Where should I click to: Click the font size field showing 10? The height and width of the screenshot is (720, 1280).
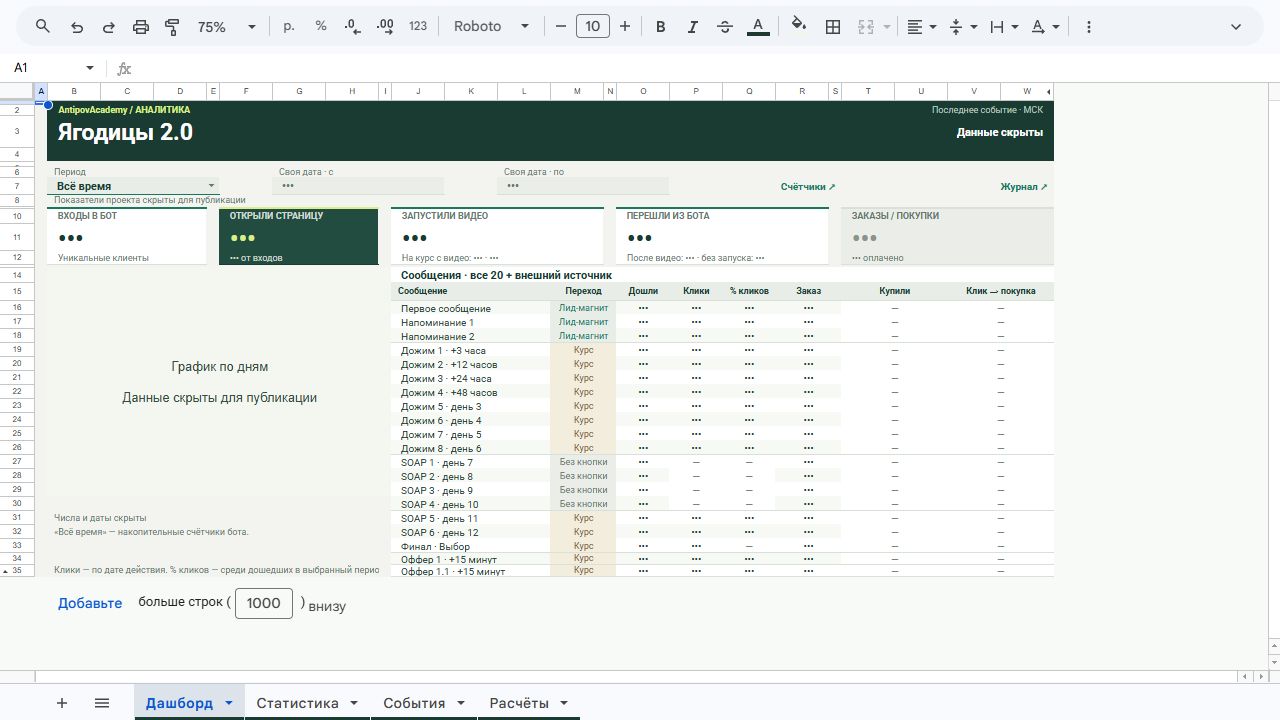(x=593, y=27)
